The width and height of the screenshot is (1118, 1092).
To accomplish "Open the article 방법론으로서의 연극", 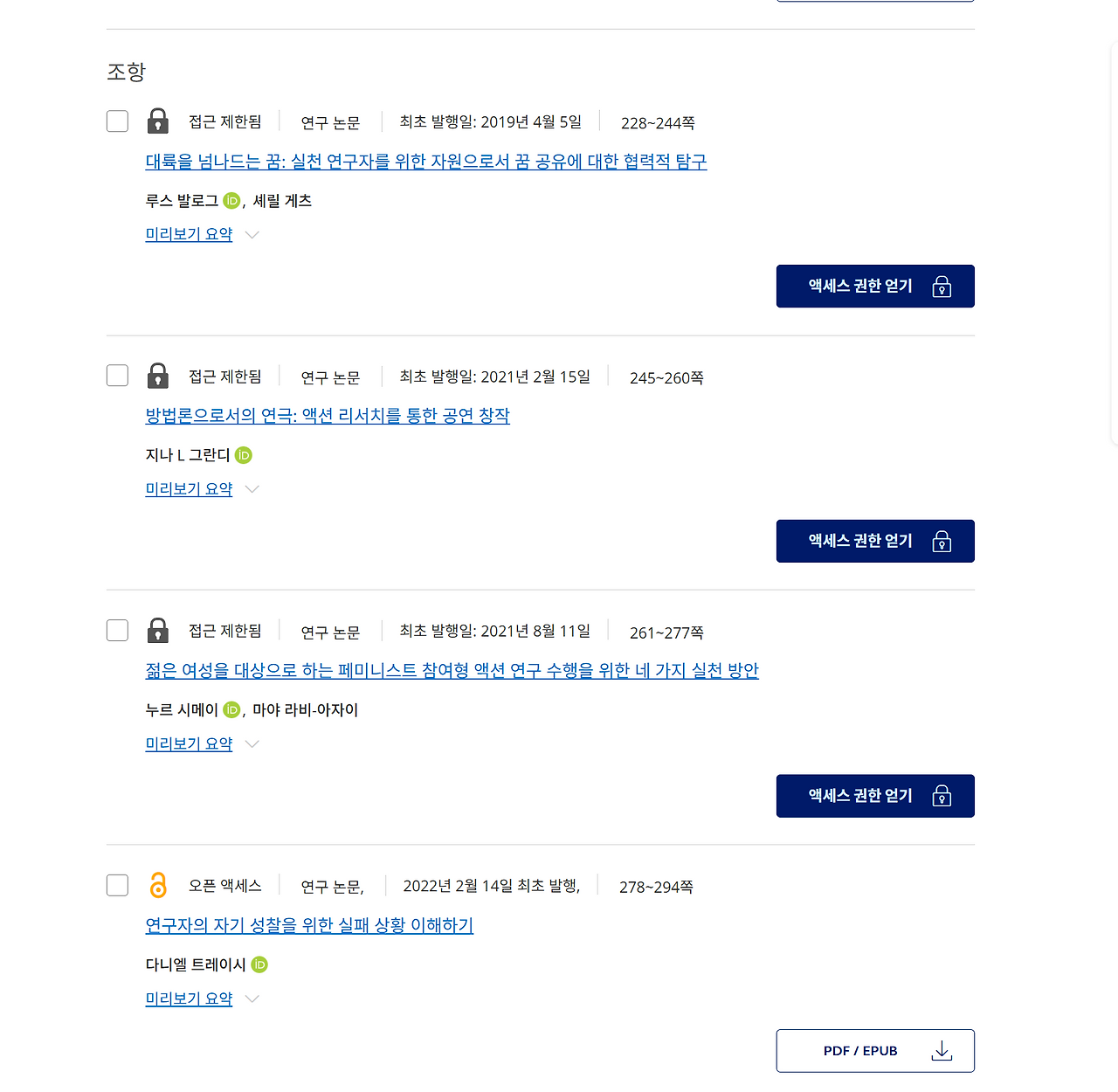I will pos(328,416).
